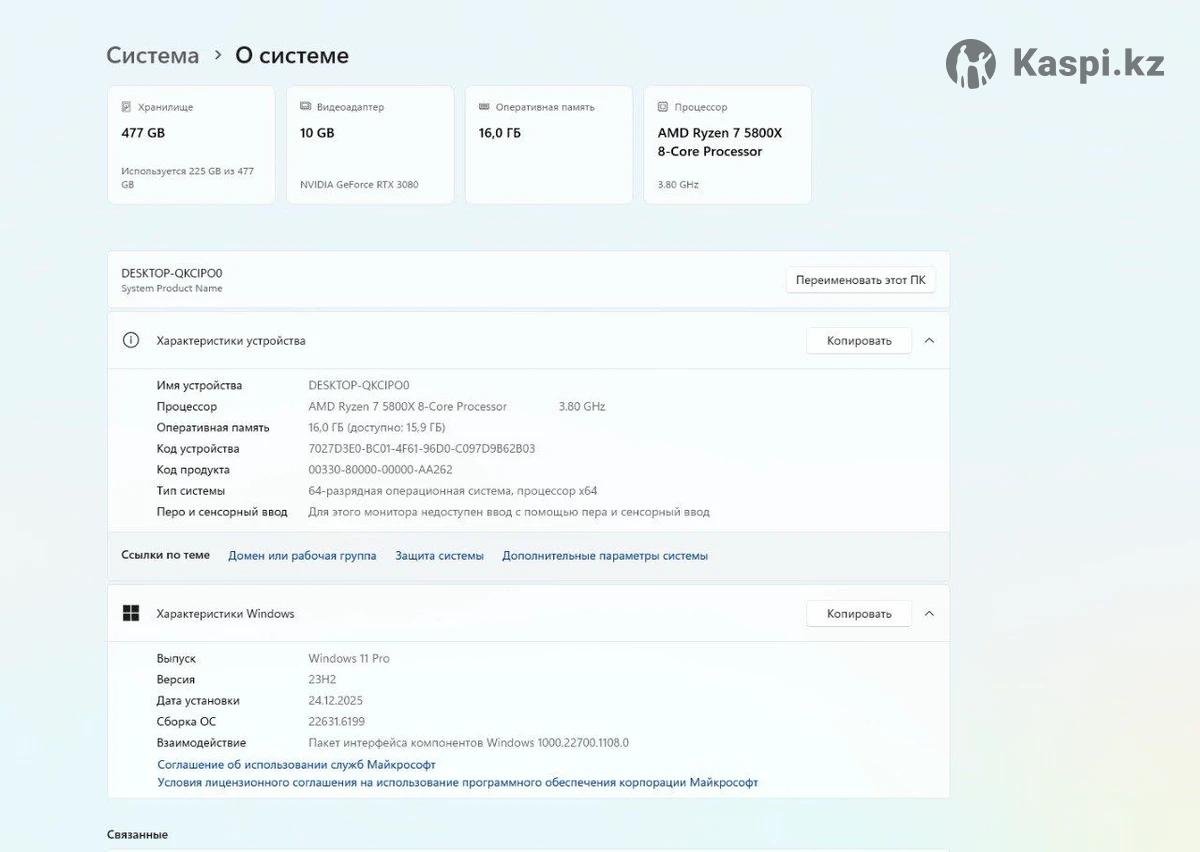The height and width of the screenshot is (852, 1200).
Task: Copy device specifications with Копировать button
Action: pos(858,341)
